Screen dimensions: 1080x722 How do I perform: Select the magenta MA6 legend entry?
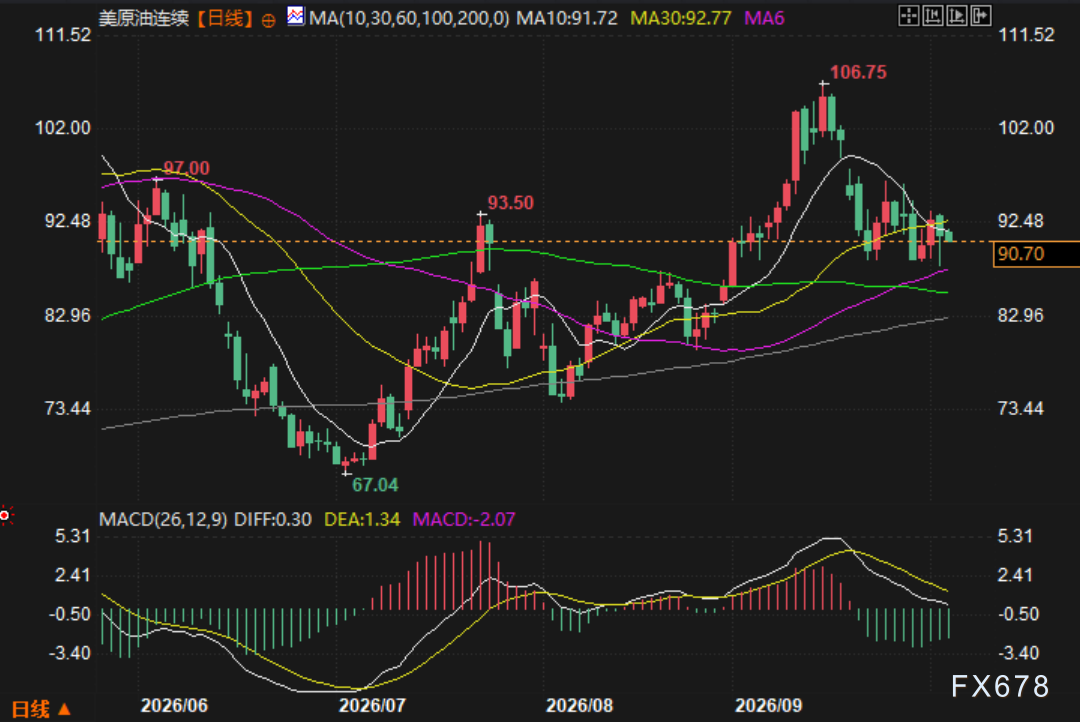[764, 18]
